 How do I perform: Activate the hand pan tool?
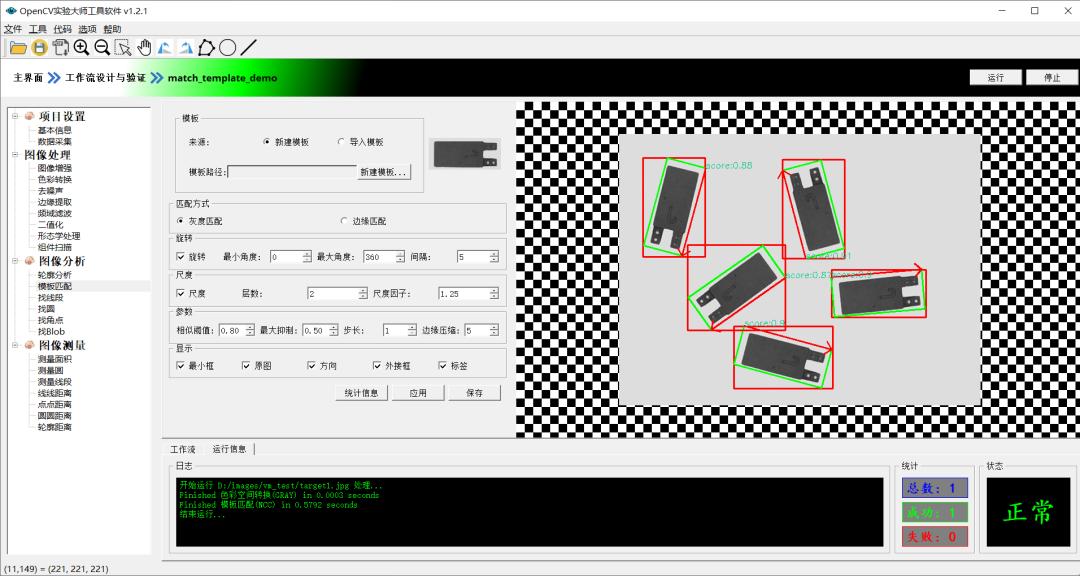tap(144, 48)
